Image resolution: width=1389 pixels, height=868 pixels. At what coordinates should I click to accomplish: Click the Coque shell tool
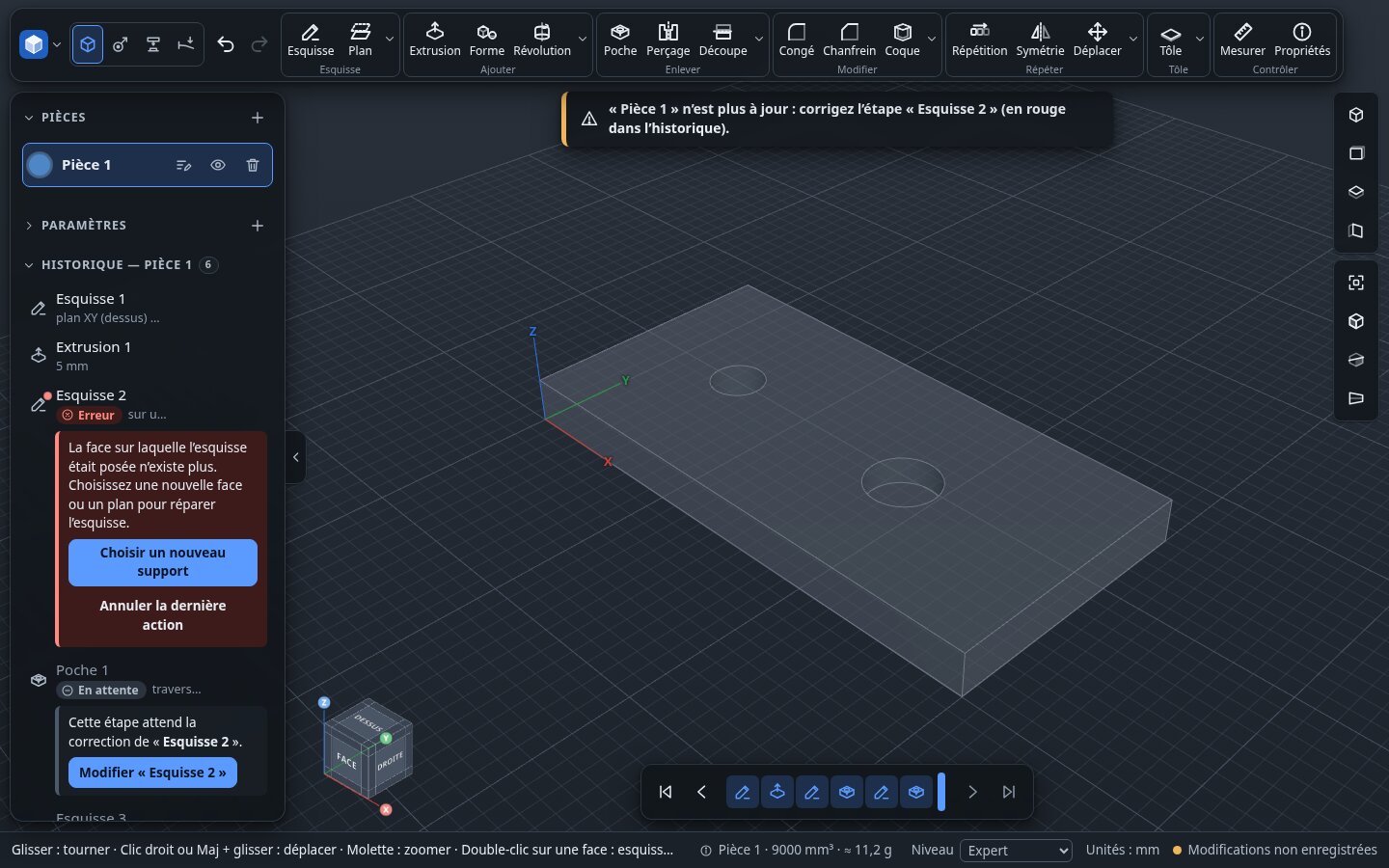(902, 40)
